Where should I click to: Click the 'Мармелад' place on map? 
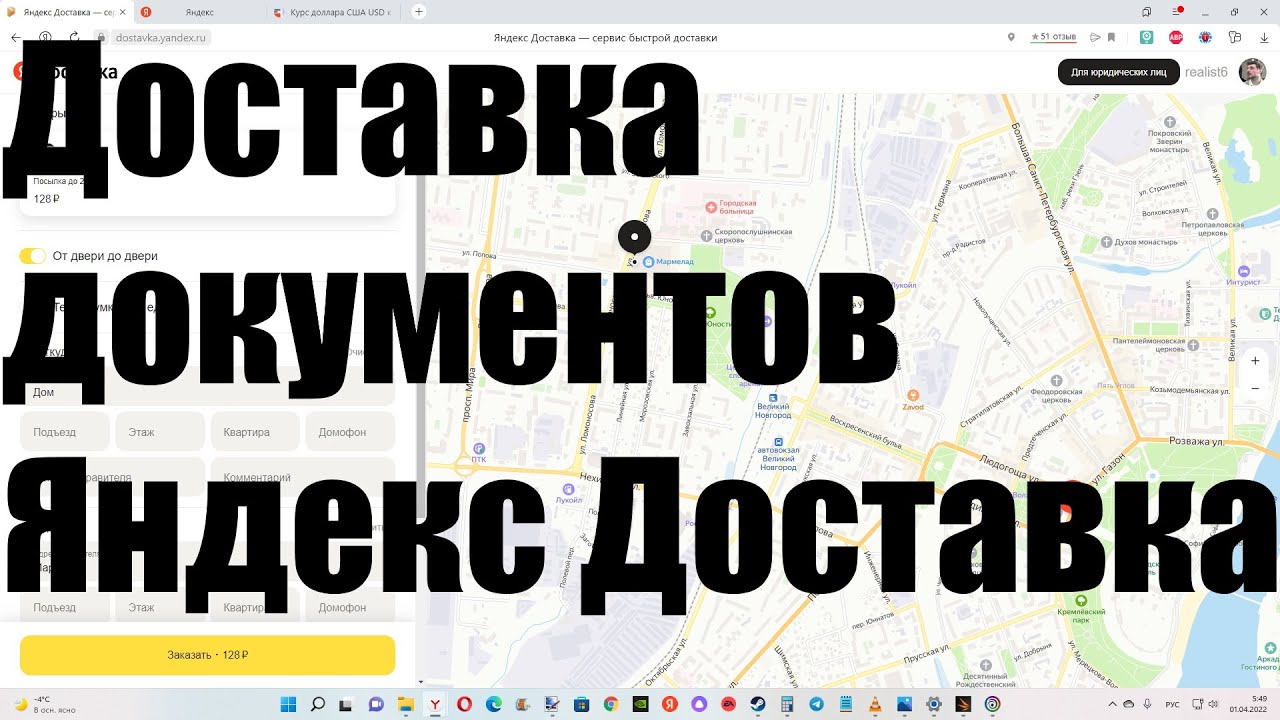[x=668, y=262]
